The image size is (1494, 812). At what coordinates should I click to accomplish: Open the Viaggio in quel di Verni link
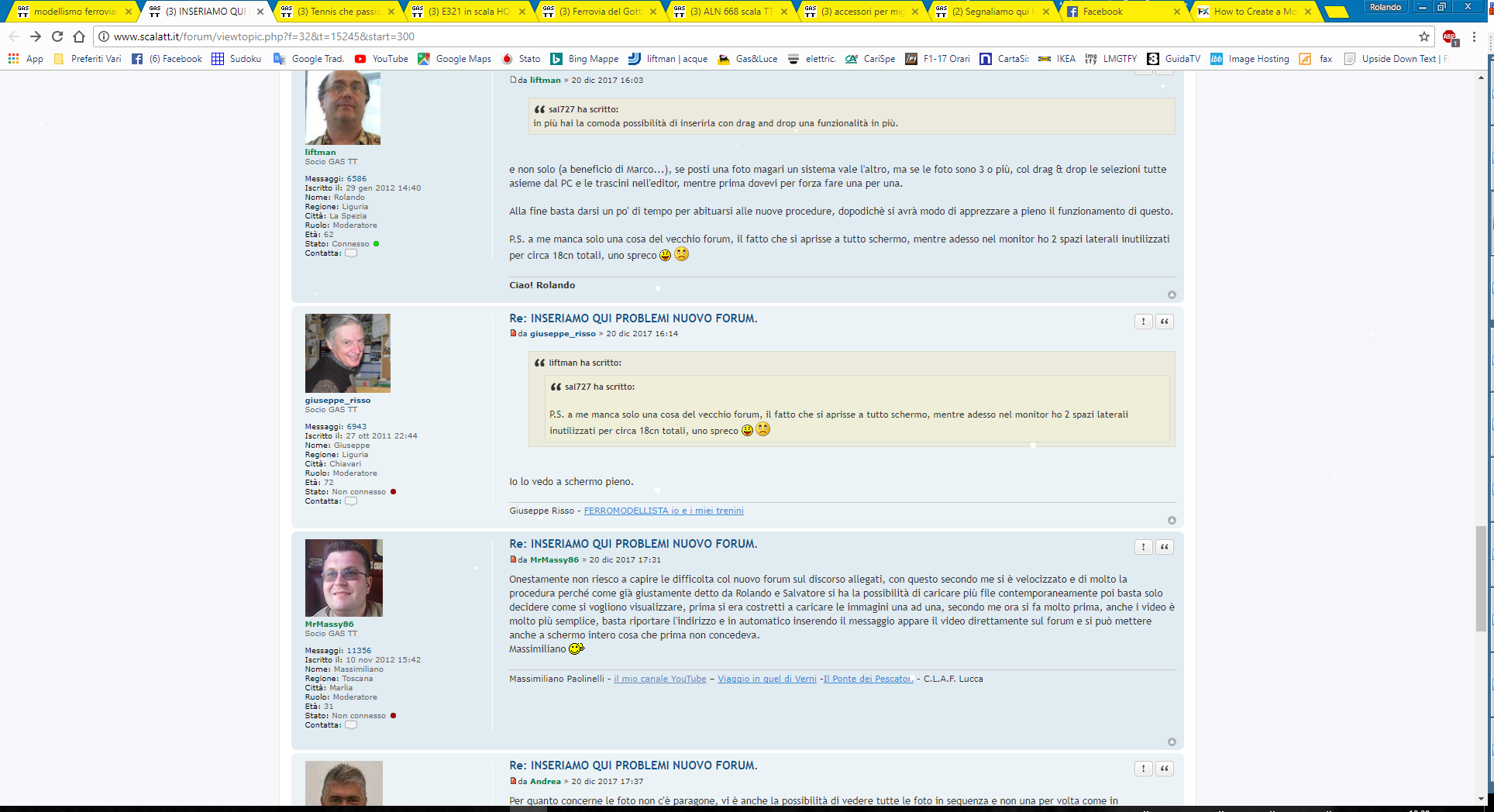click(x=766, y=679)
